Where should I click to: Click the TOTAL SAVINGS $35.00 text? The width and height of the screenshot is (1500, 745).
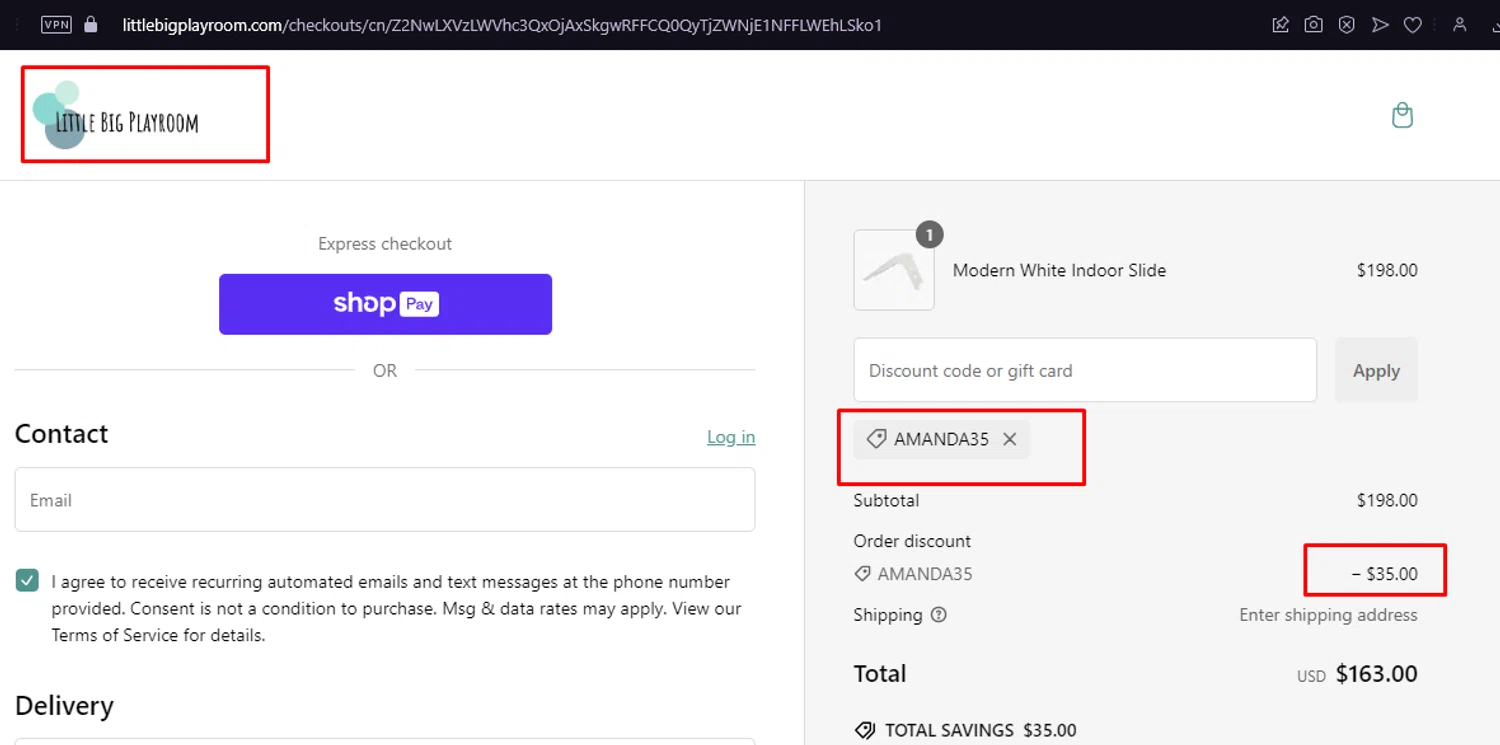pyautogui.click(x=981, y=731)
